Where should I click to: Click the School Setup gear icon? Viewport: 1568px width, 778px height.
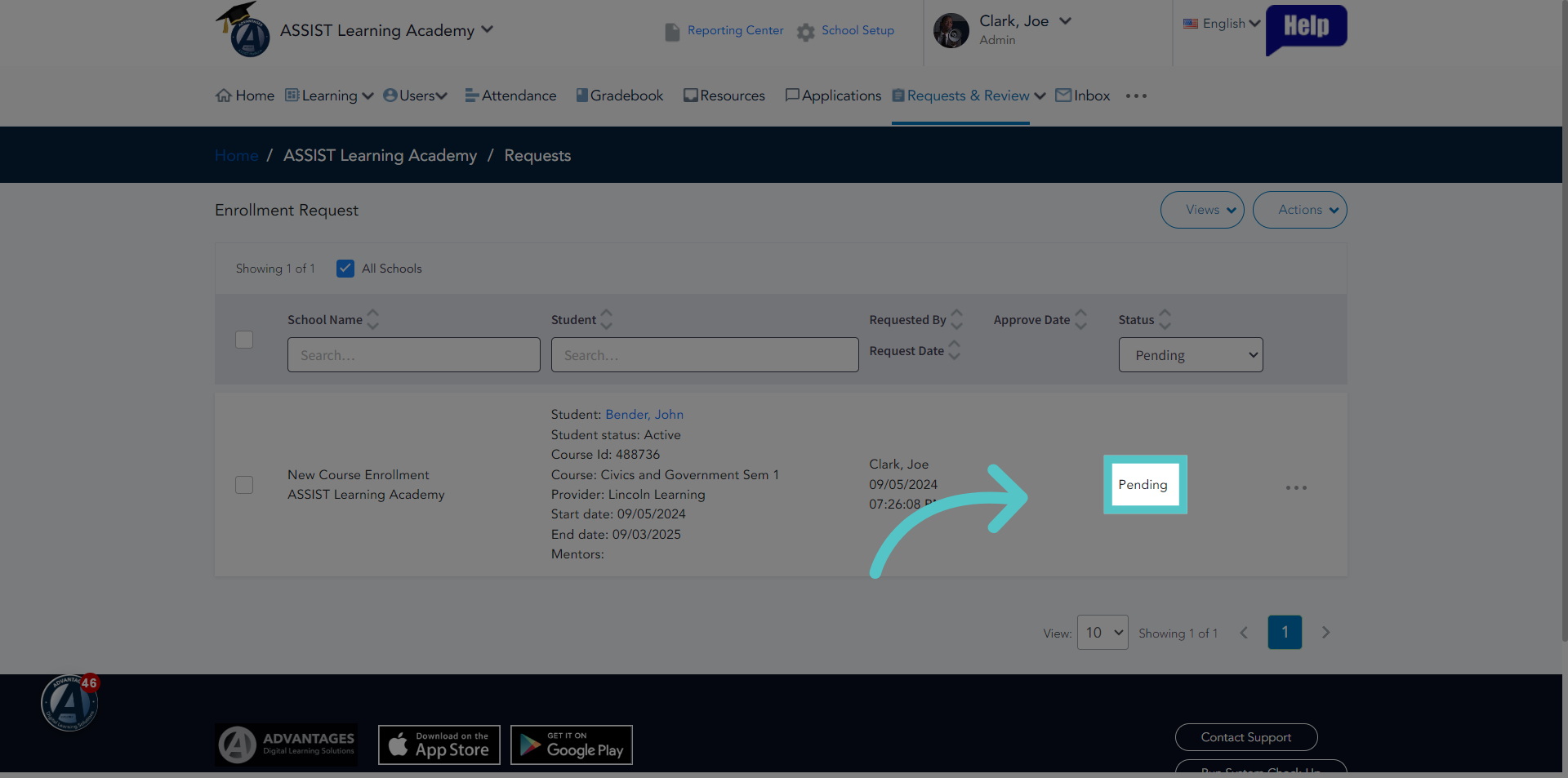tap(806, 32)
